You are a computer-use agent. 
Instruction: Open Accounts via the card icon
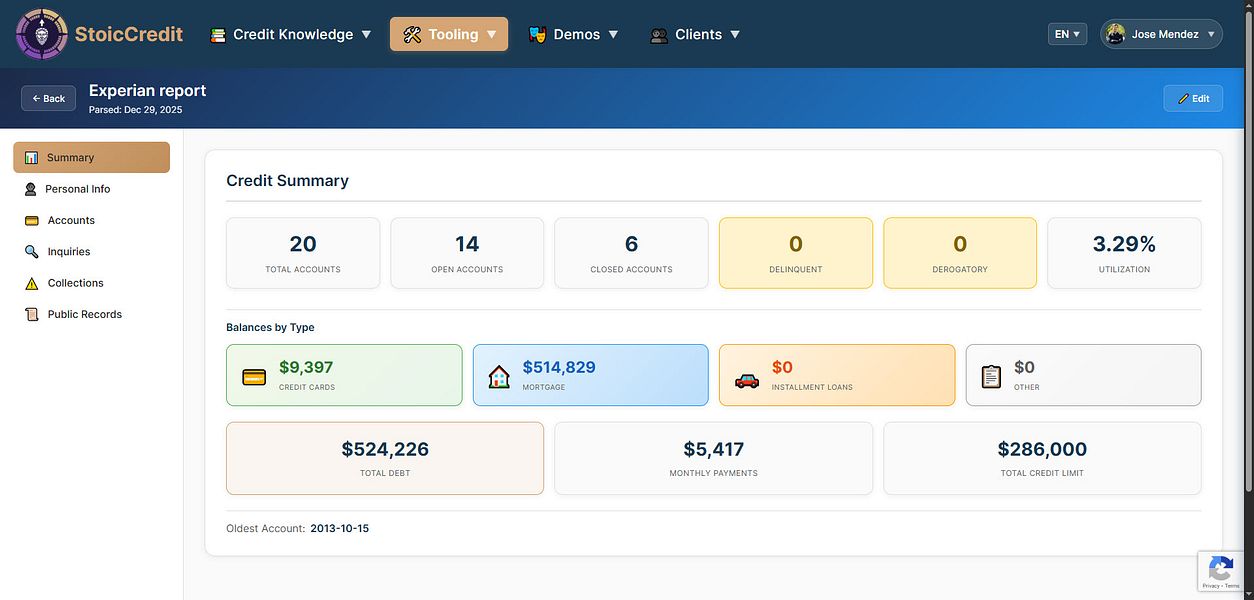point(29,220)
